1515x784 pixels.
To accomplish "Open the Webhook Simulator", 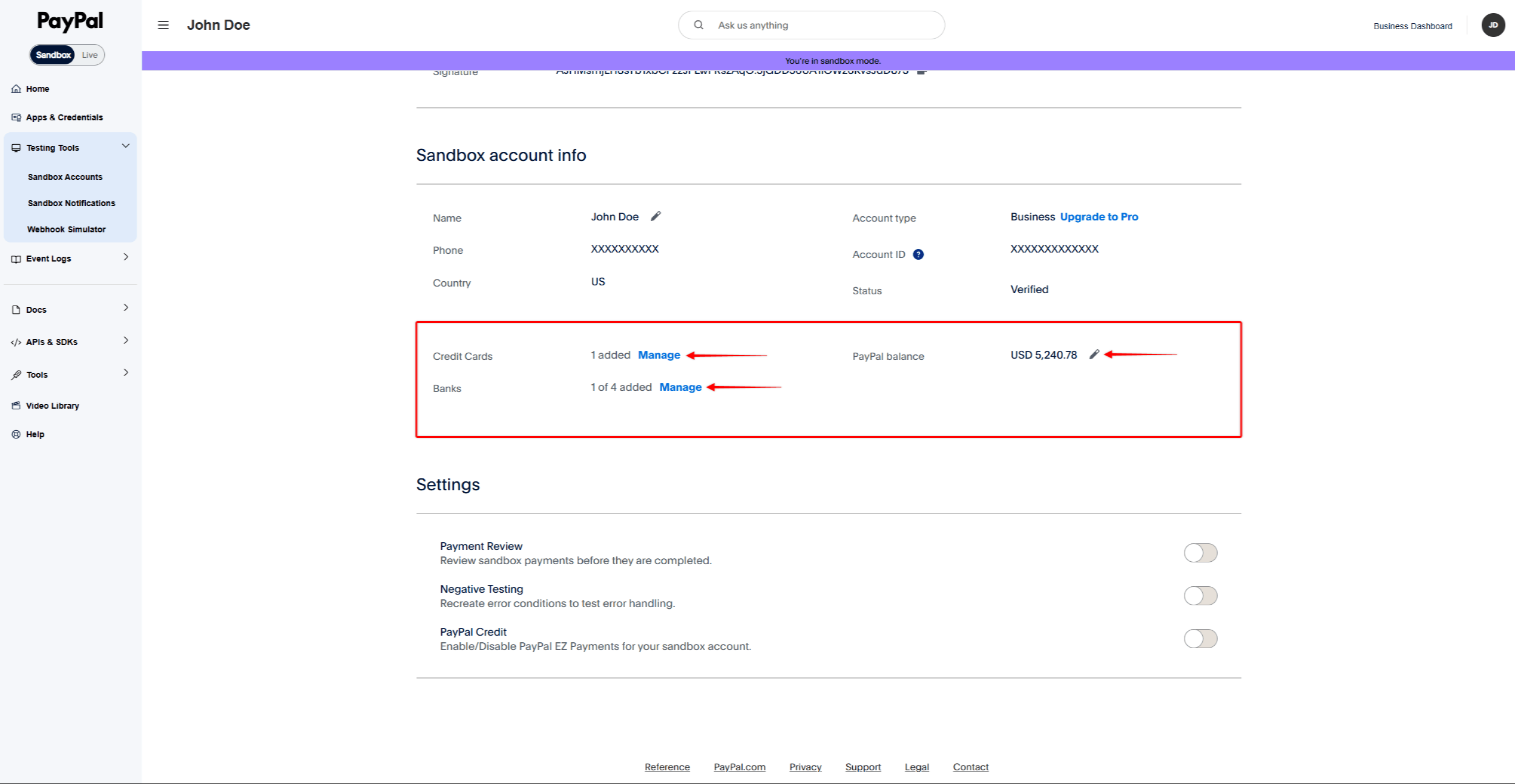I will 66,229.
